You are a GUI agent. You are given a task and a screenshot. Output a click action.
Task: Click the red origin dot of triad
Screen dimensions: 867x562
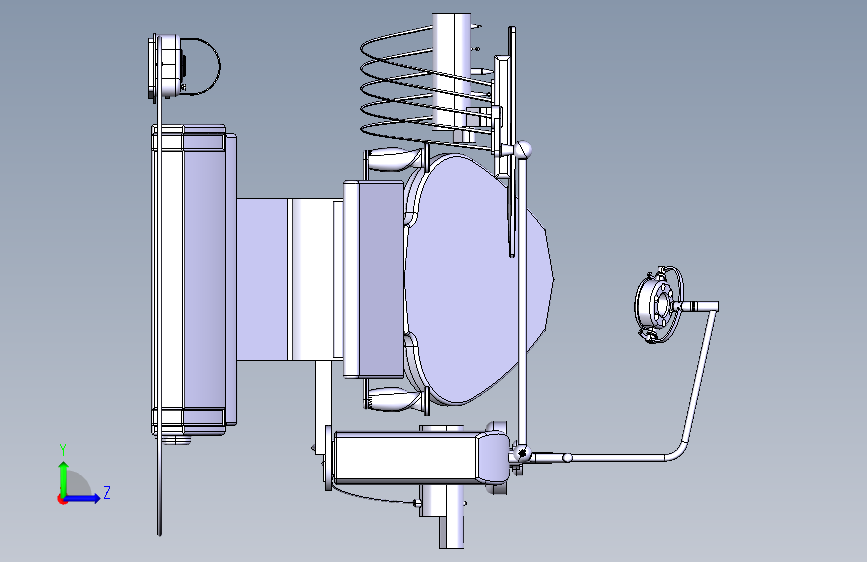pos(61,499)
